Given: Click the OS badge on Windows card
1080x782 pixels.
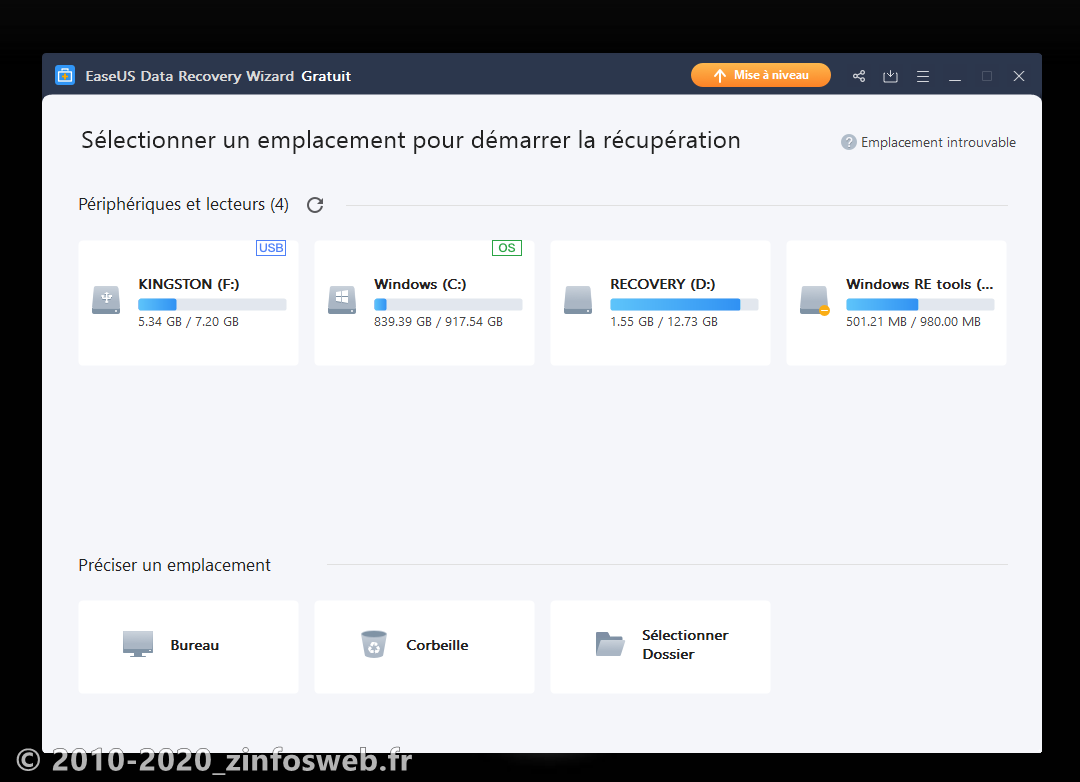Looking at the screenshot, I should pos(507,248).
